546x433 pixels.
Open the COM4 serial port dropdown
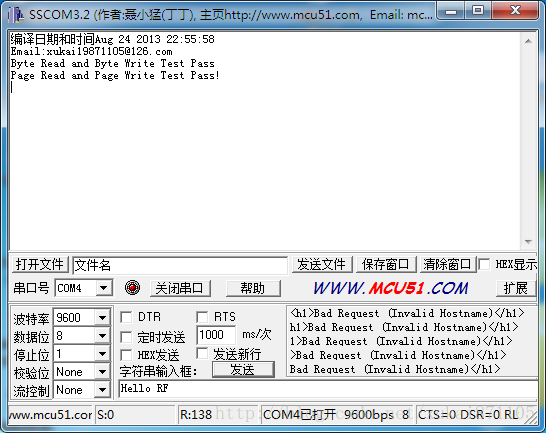103,288
